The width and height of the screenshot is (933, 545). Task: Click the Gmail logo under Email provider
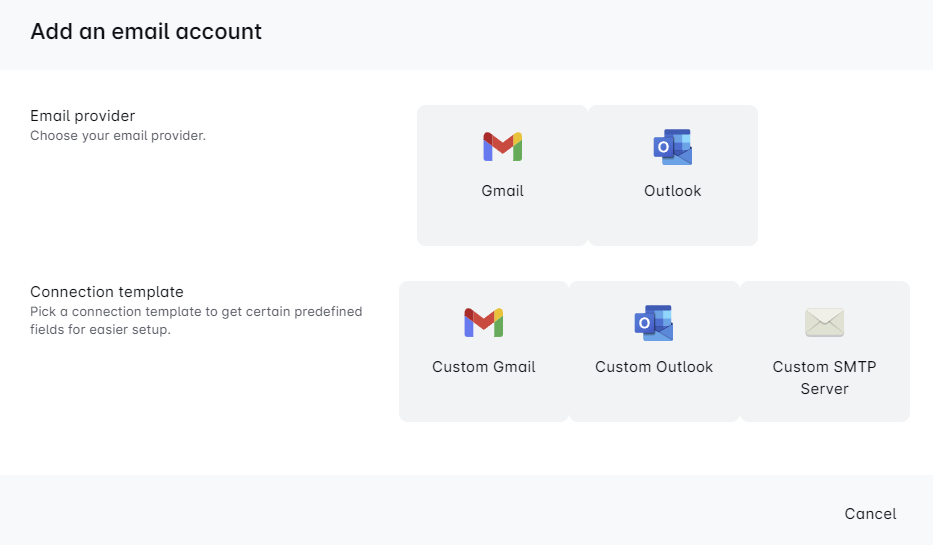[x=502, y=147]
